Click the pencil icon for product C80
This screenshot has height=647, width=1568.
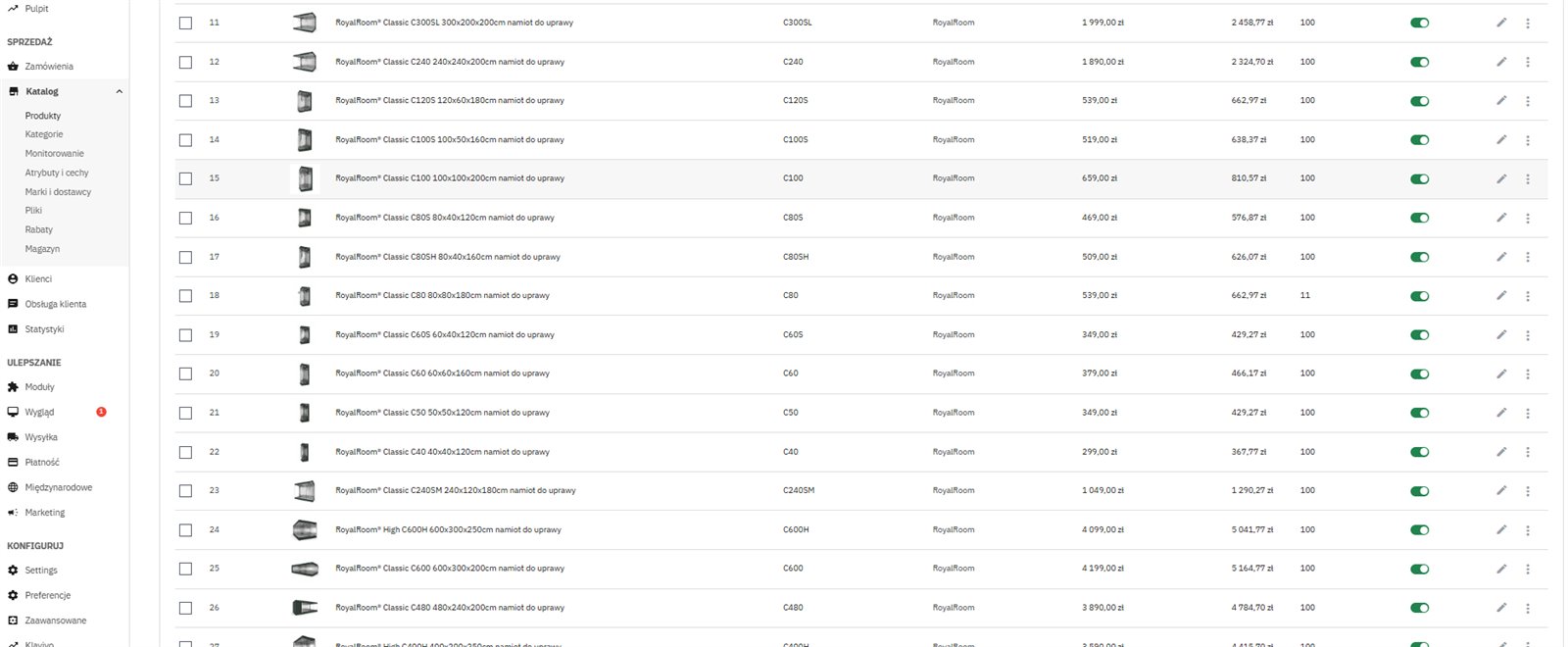(x=1501, y=295)
